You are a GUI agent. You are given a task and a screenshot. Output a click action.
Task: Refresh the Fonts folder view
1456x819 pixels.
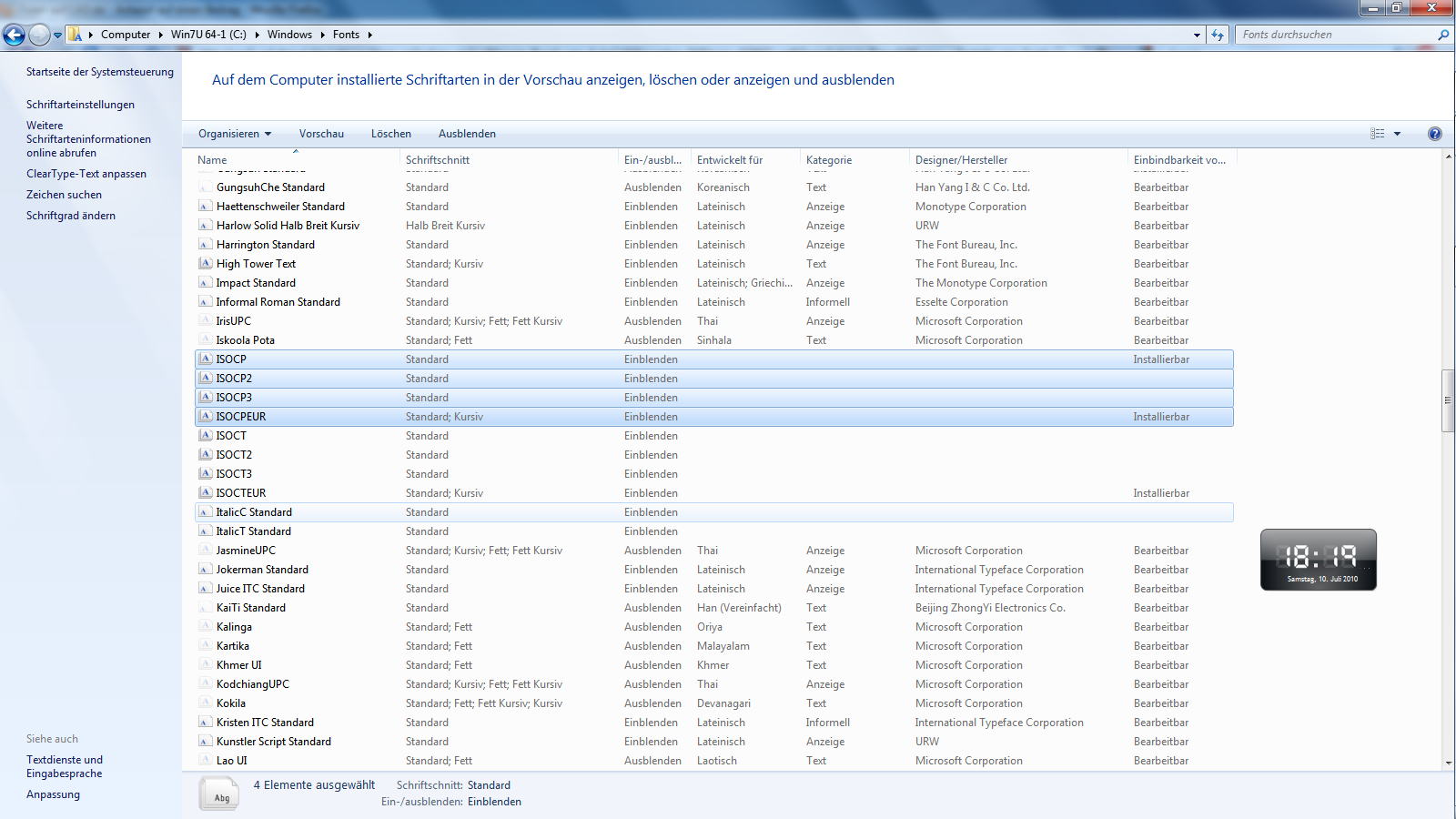click(1218, 35)
